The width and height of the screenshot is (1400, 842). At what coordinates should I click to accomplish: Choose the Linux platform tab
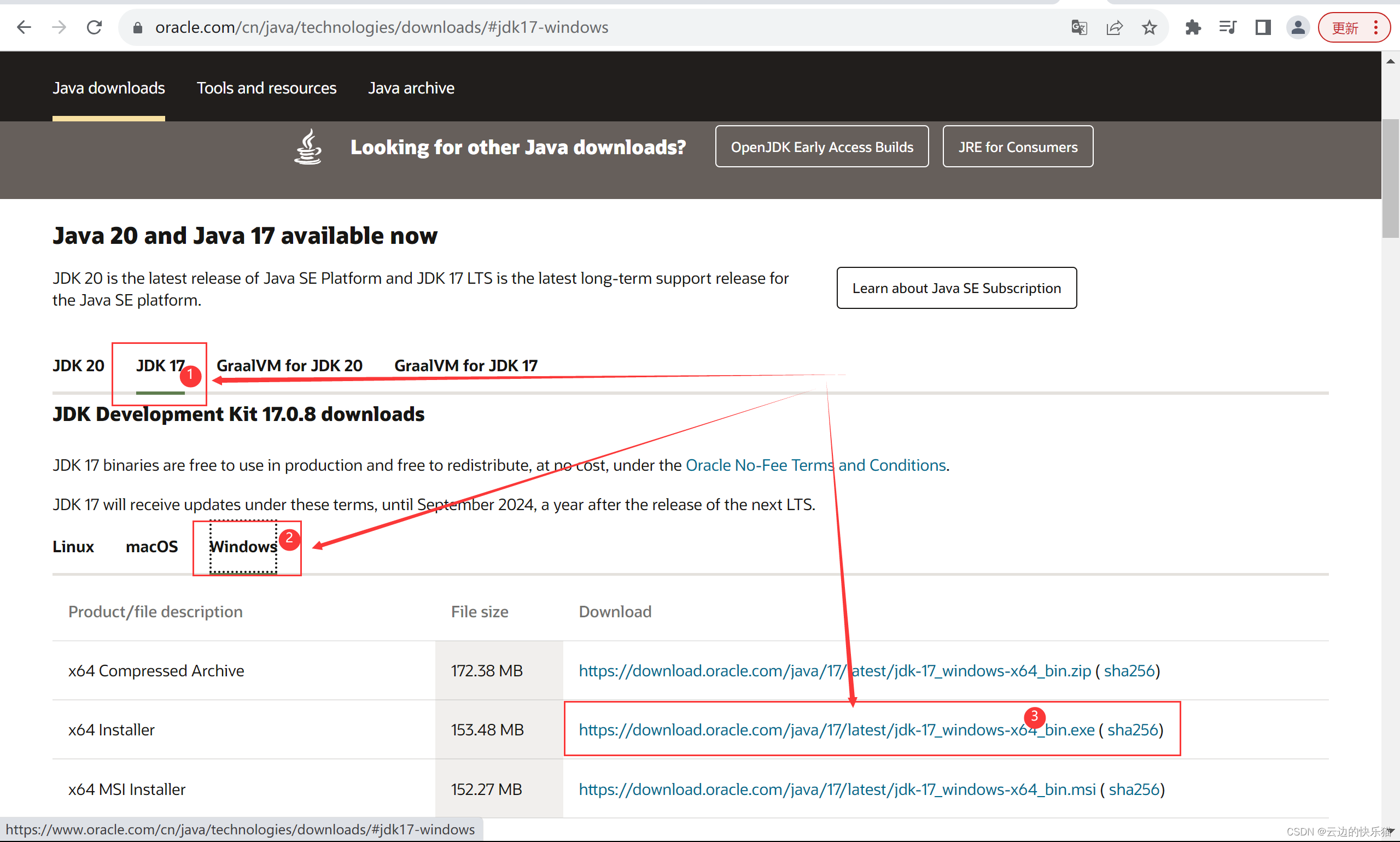[x=73, y=546]
